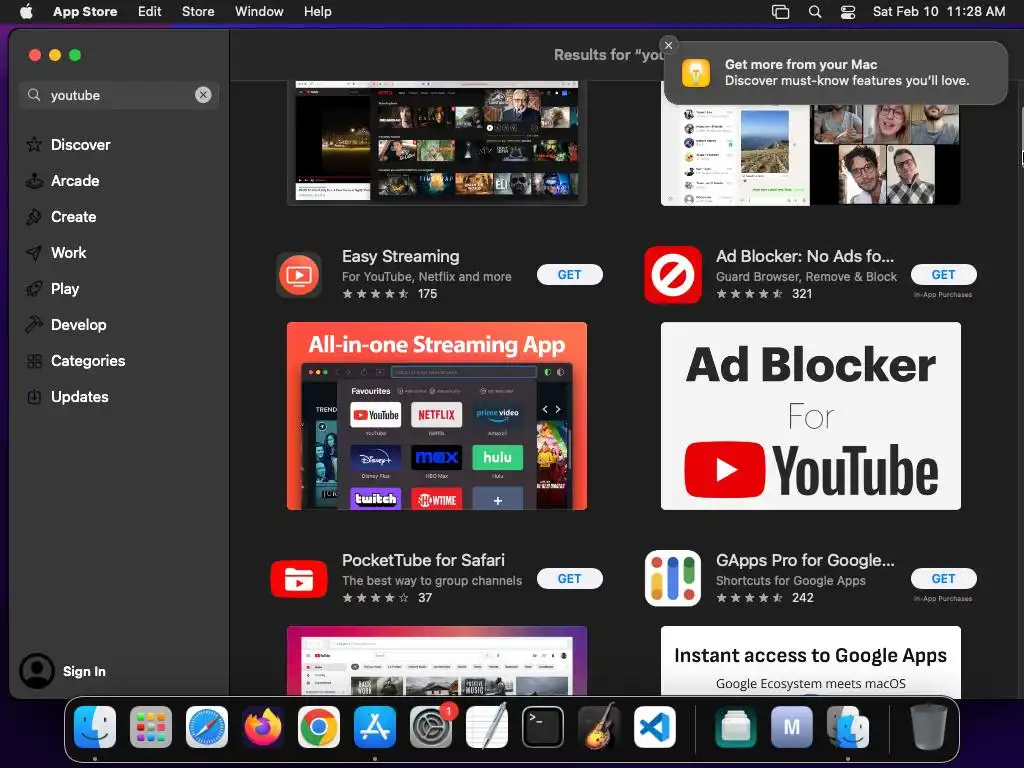Open Launchpad from the dock
1024x768 pixels.
[x=151, y=727]
